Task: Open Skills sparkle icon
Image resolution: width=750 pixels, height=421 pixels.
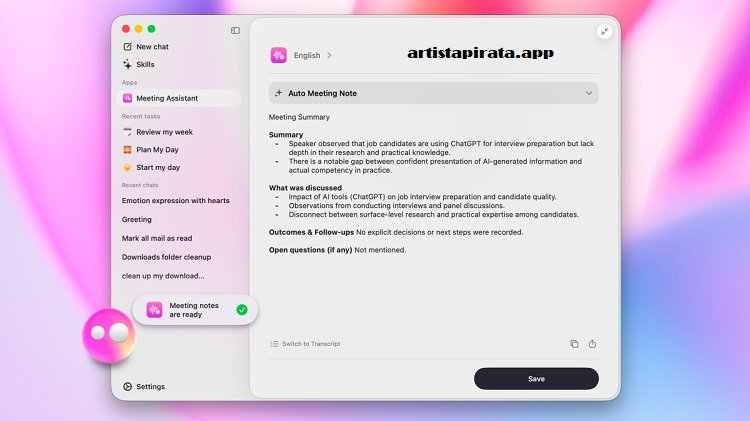Action: click(127, 64)
